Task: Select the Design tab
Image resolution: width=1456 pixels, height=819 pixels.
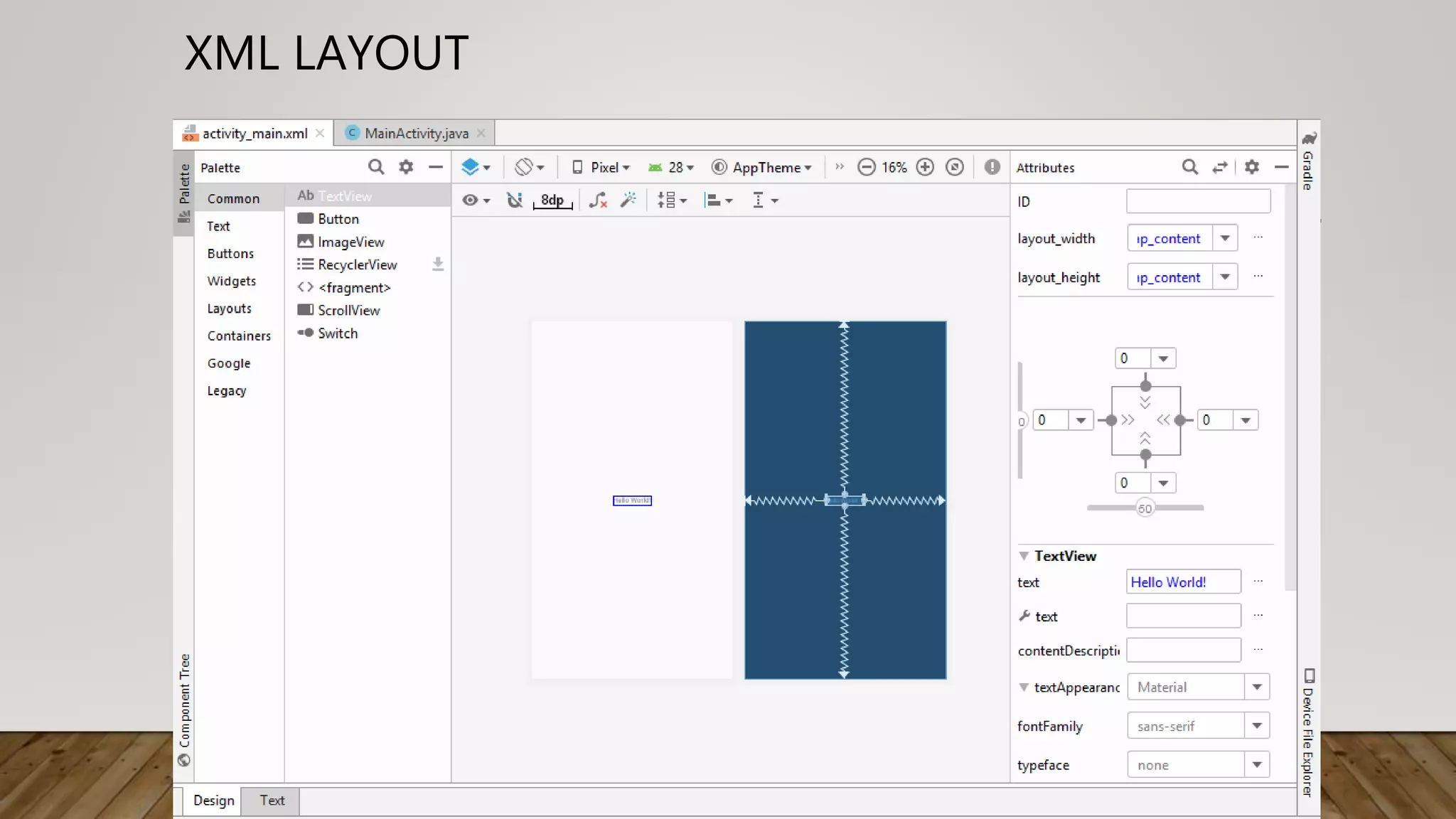Action: (213, 801)
